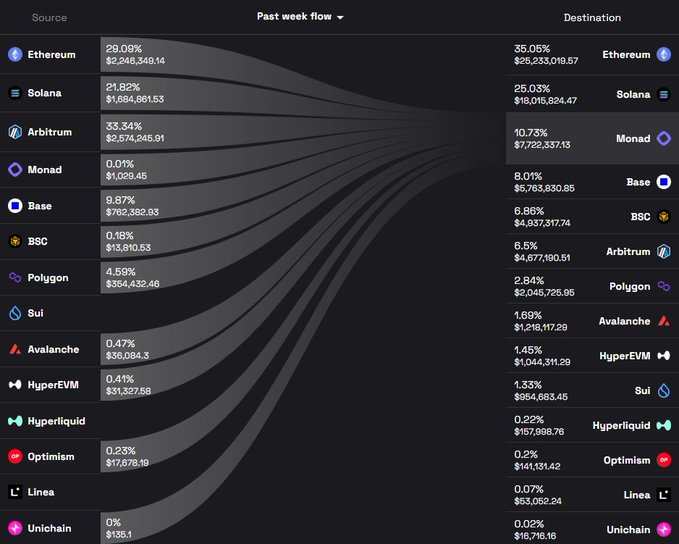Click the $36,084.3 Avalanche source value

tap(127, 355)
